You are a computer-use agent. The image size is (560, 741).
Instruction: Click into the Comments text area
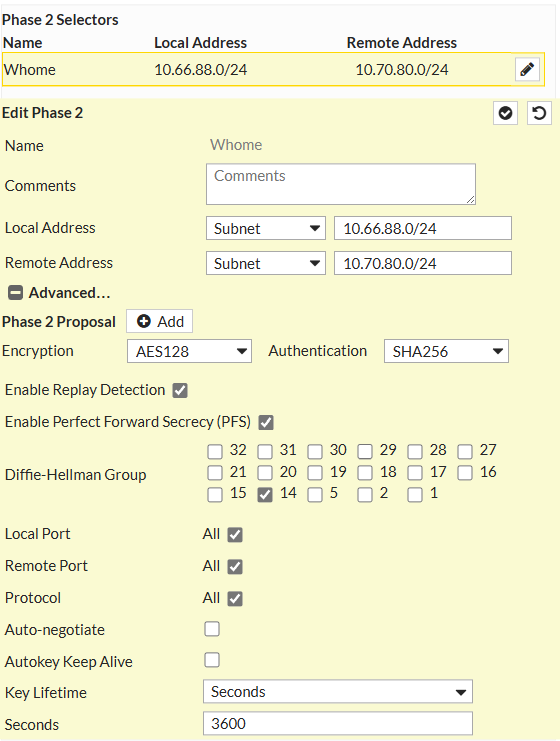(341, 184)
